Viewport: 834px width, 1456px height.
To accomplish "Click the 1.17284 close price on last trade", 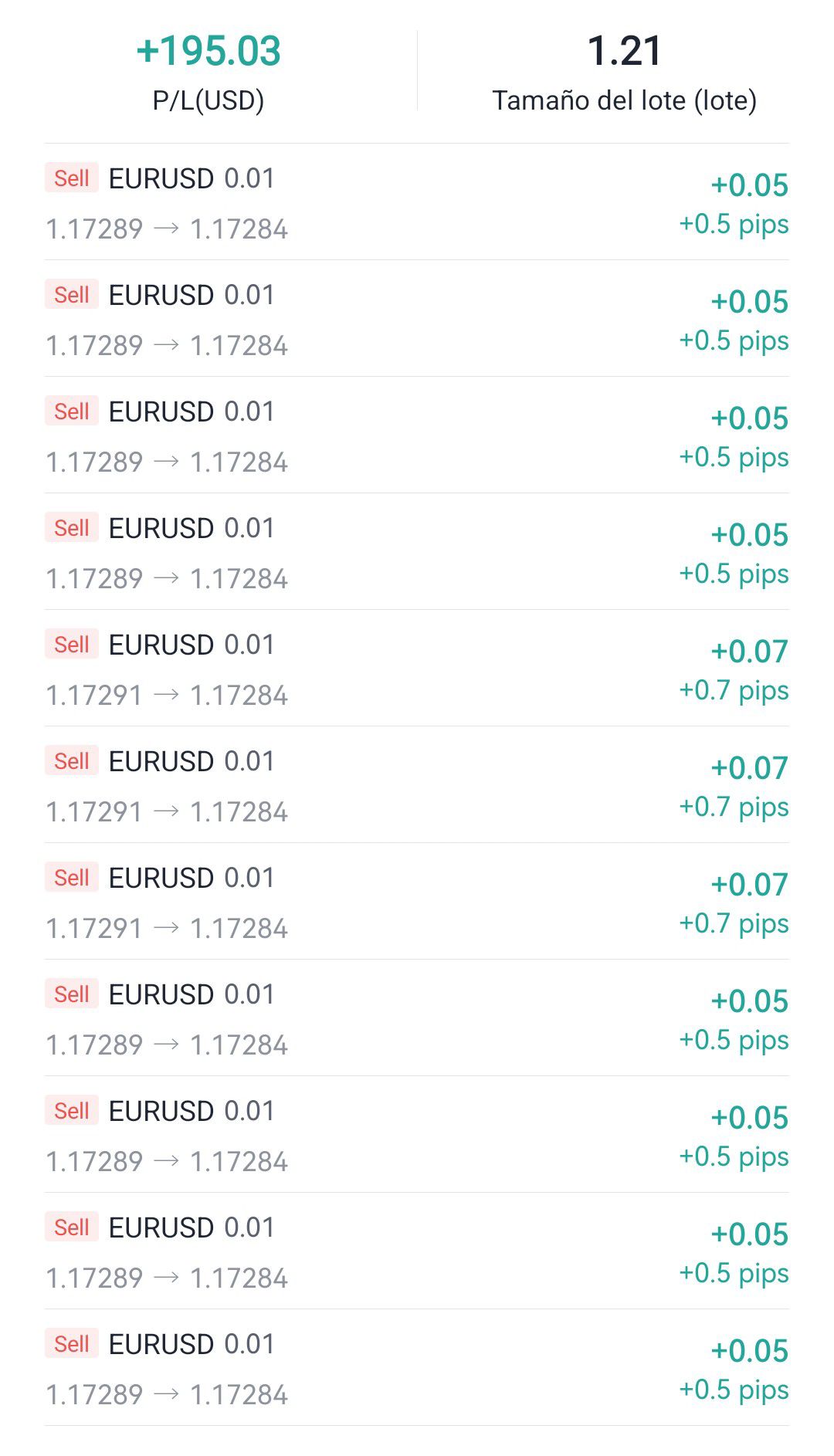I will click(239, 1394).
